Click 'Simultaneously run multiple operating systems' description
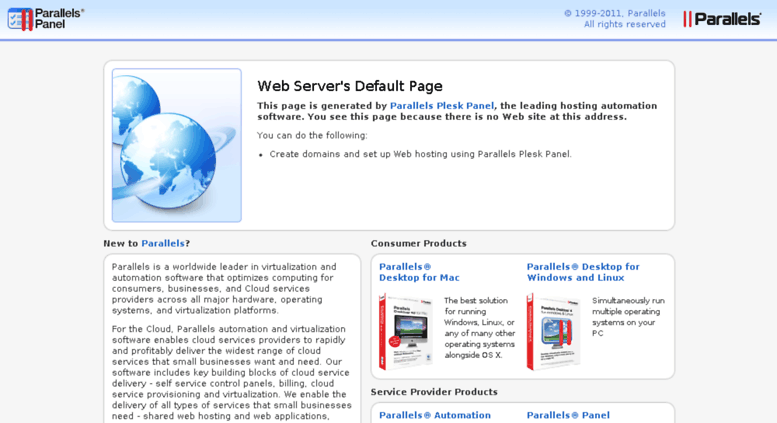 click(x=628, y=317)
